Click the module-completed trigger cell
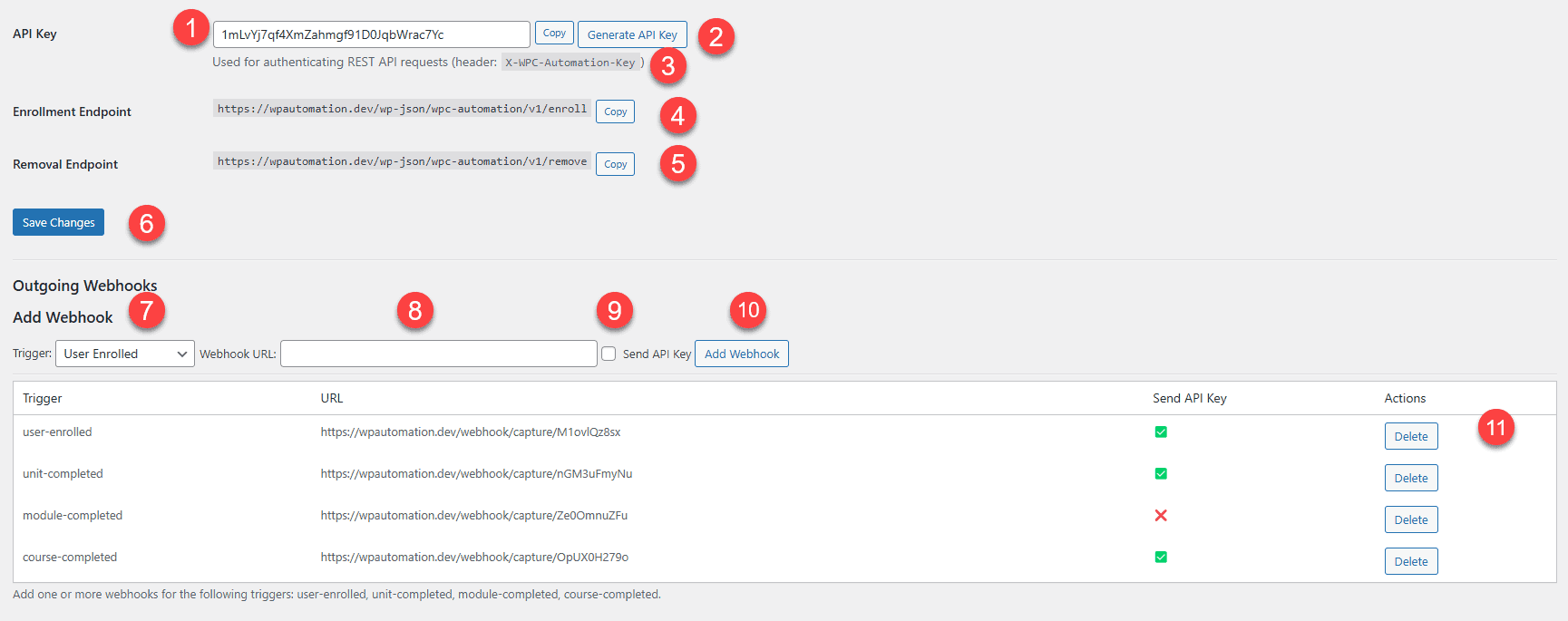 click(x=73, y=516)
